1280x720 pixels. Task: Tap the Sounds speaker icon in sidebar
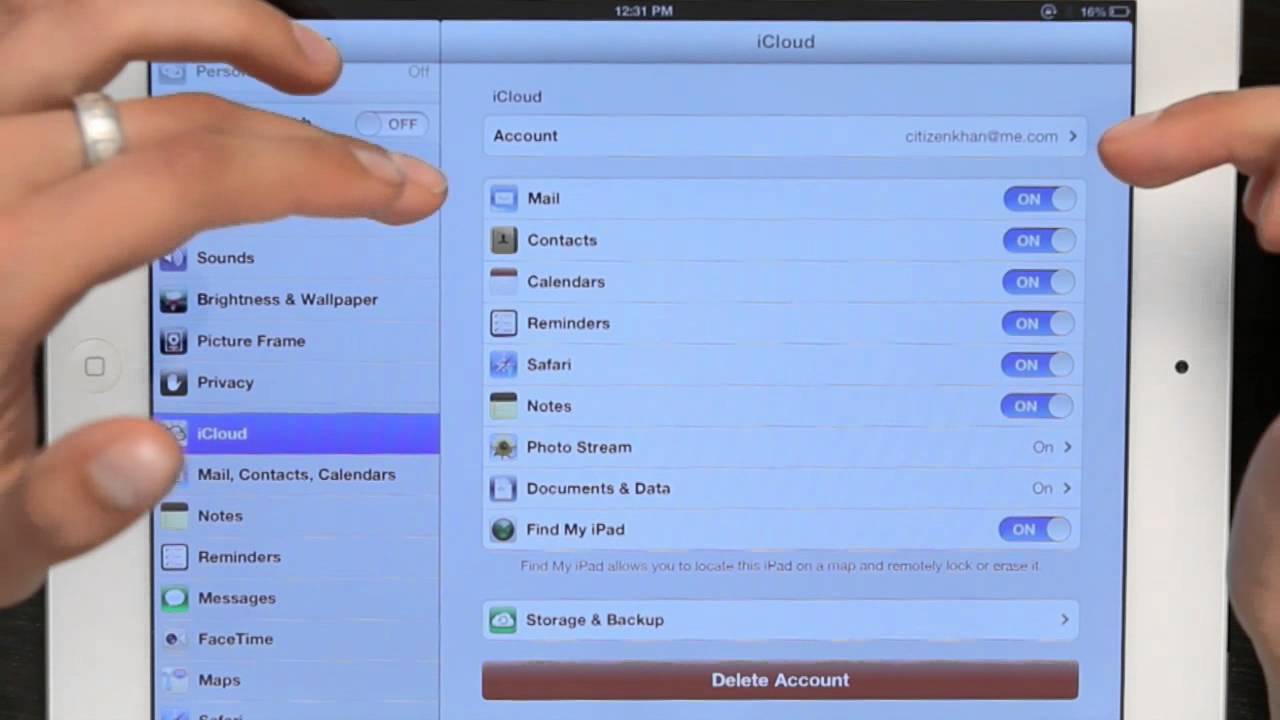pos(174,258)
